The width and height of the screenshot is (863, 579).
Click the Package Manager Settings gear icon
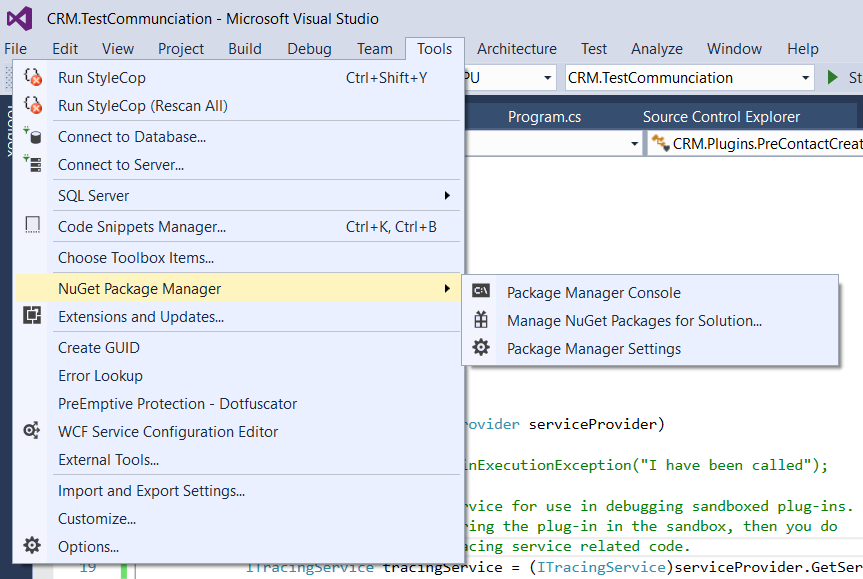483,350
